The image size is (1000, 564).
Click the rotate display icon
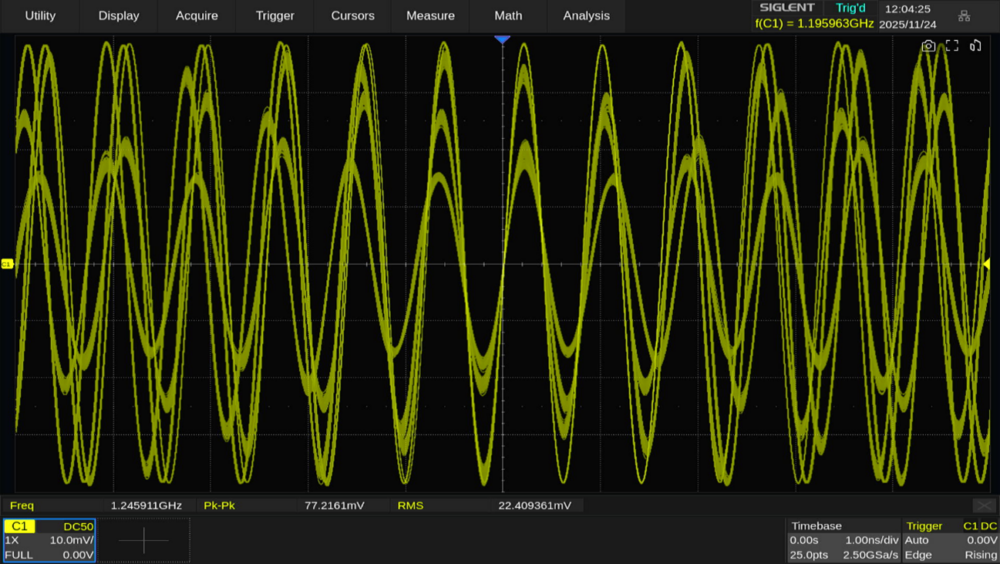pyautogui.click(x=977, y=46)
